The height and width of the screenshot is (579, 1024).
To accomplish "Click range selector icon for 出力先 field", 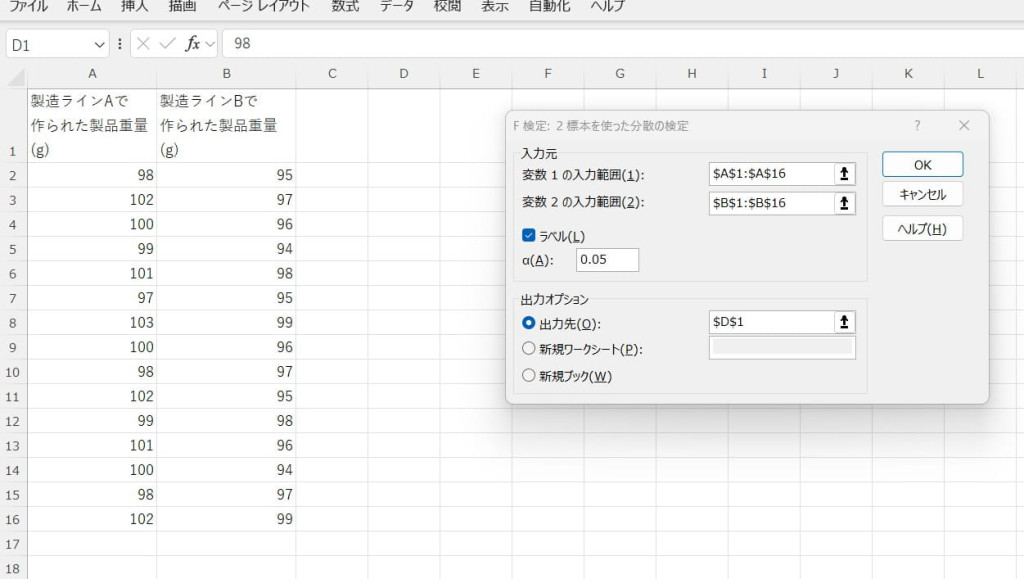I will click(845, 322).
